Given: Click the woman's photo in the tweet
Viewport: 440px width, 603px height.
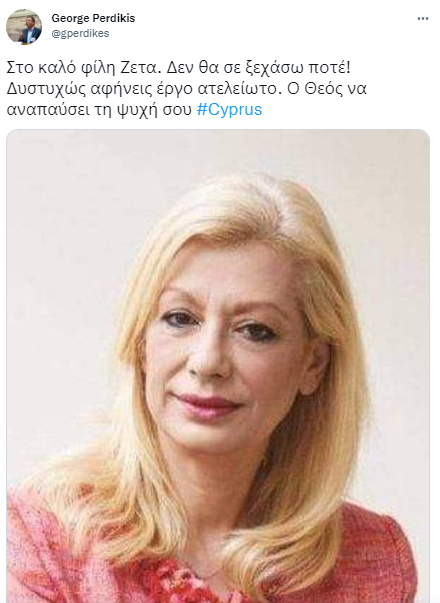Looking at the screenshot, I should tap(218, 366).
